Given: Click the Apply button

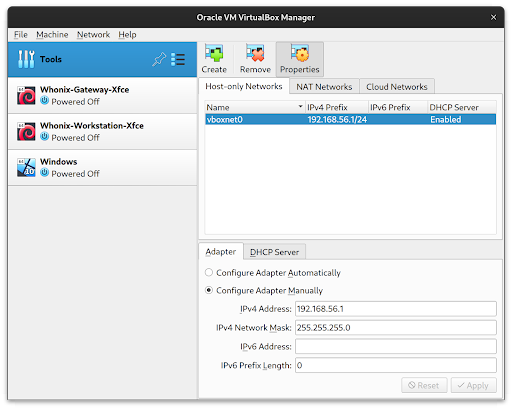Looking at the screenshot, I should 473,385.
